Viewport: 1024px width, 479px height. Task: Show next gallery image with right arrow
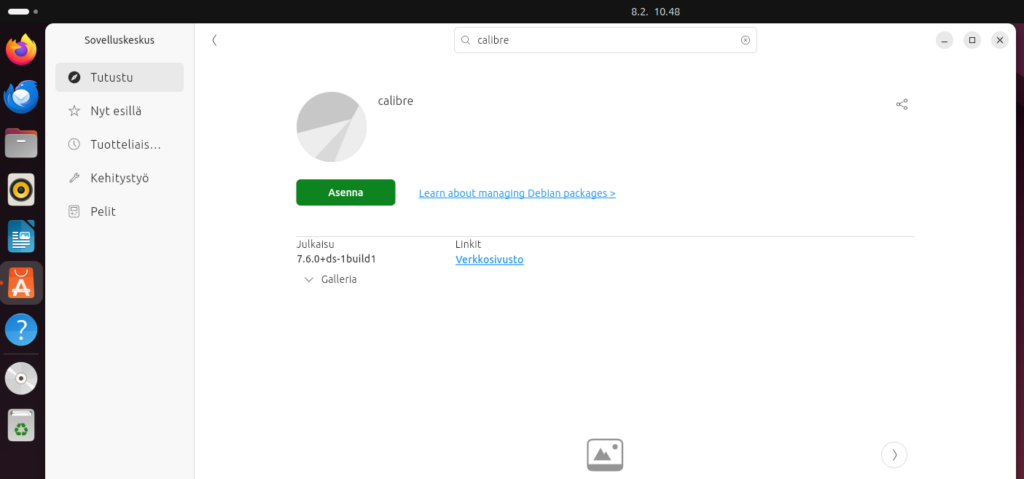click(x=894, y=455)
